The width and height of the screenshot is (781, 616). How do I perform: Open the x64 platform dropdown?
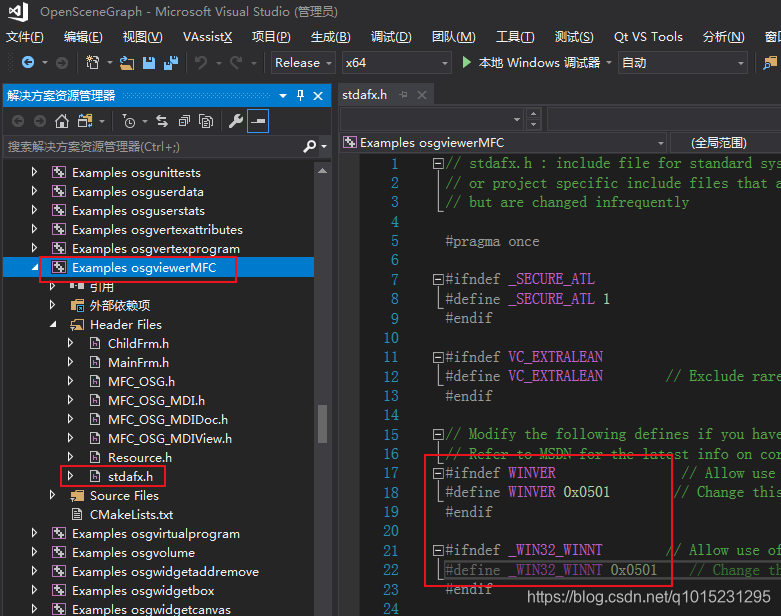click(396, 63)
